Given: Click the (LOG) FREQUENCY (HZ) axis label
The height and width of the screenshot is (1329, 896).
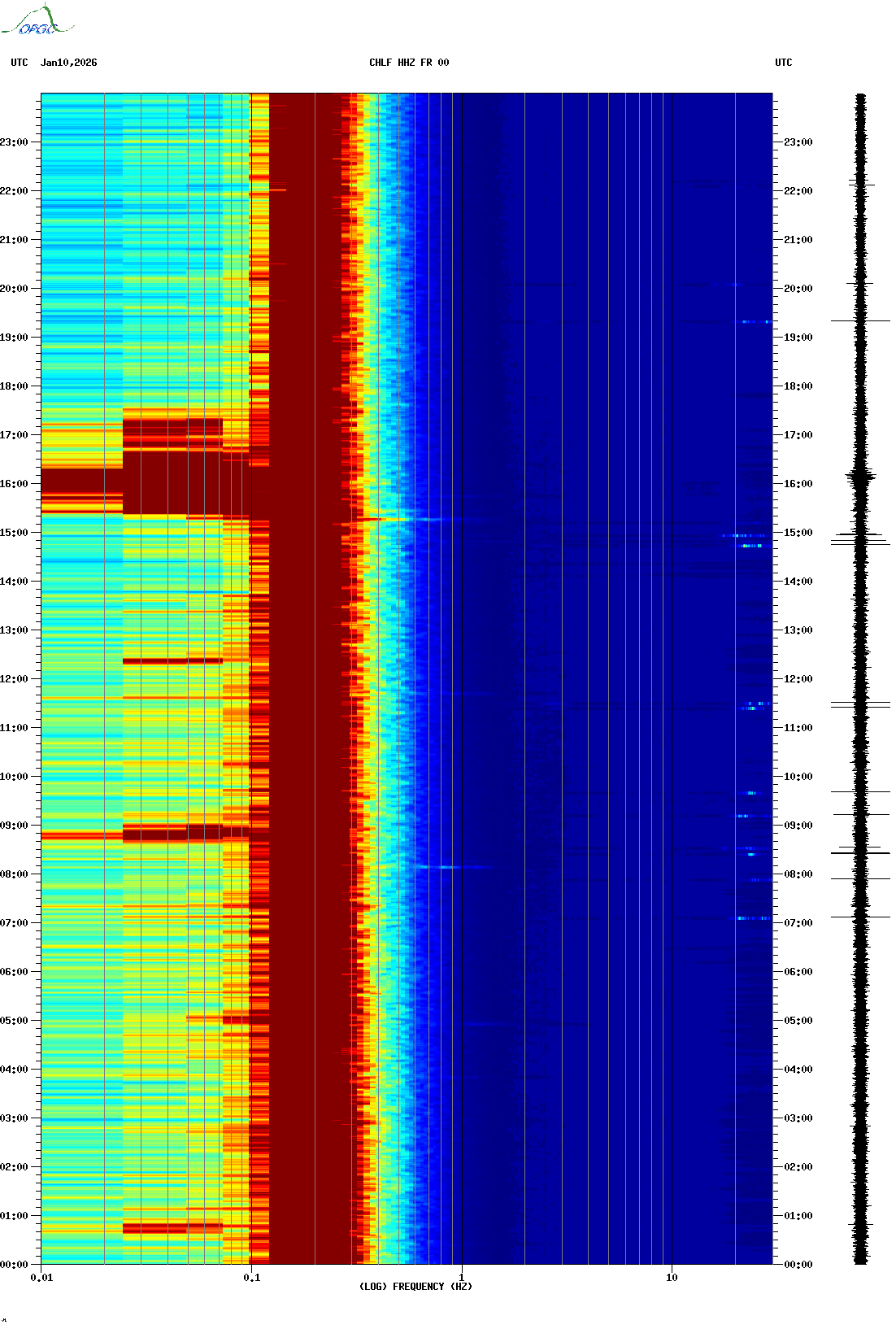Looking at the screenshot, I should (415, 1286).
